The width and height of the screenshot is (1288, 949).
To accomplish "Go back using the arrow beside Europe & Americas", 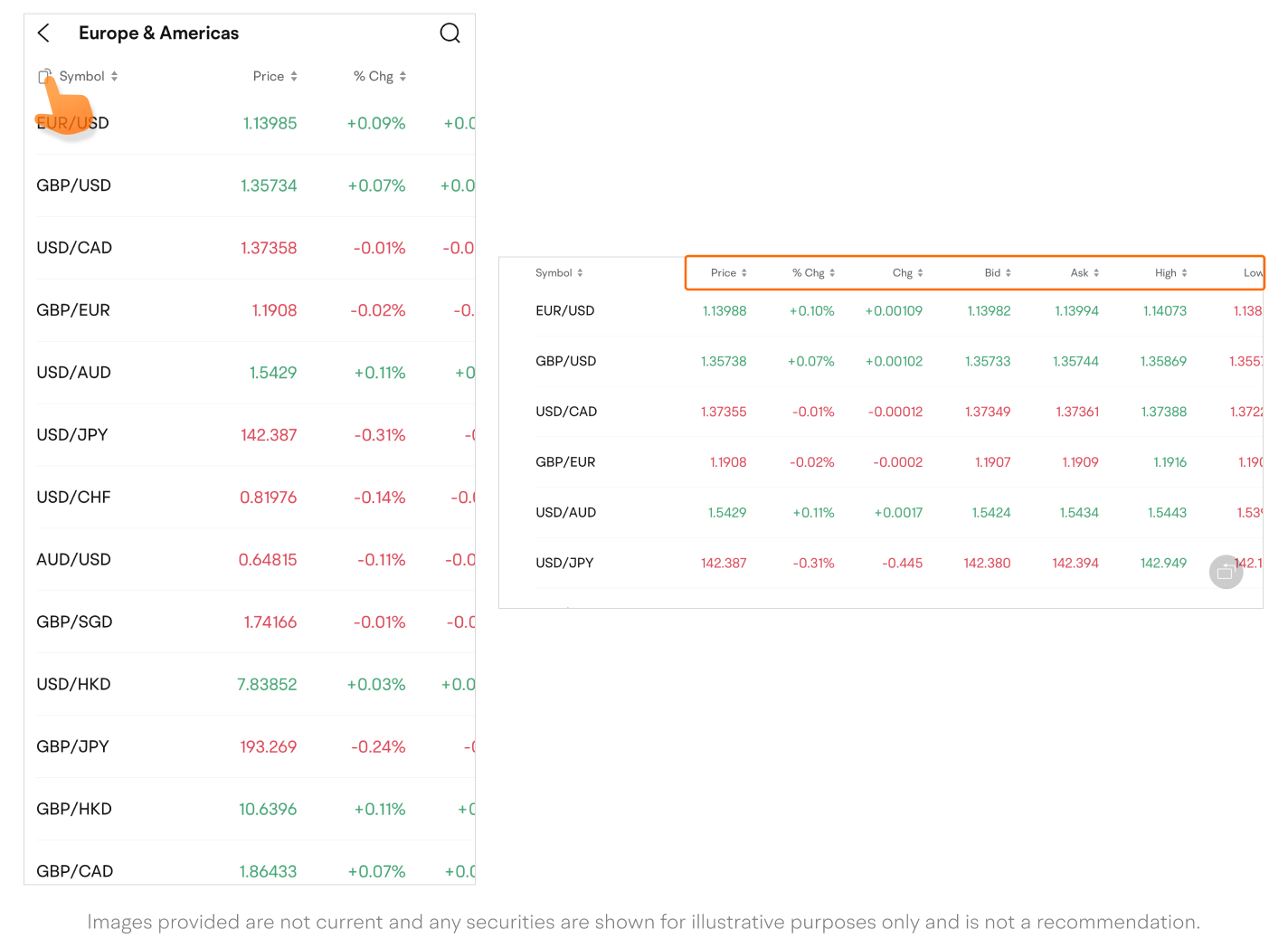I will pos(43,33).
